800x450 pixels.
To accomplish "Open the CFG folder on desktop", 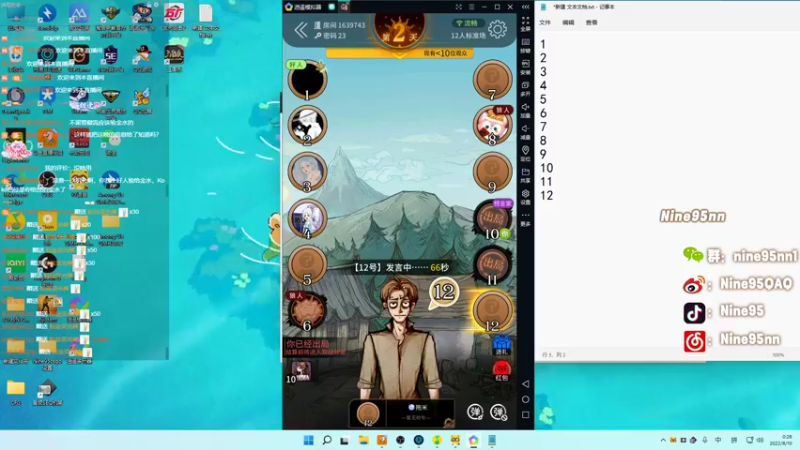I will pyautogui.click(x=16, y=392).
